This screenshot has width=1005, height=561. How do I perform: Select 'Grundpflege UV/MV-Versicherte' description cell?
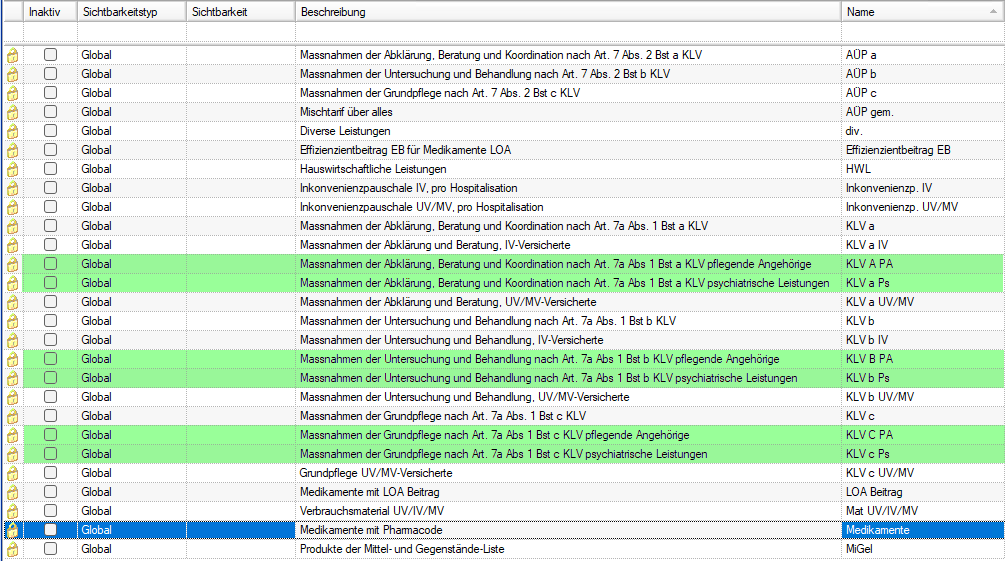[568, 473]
